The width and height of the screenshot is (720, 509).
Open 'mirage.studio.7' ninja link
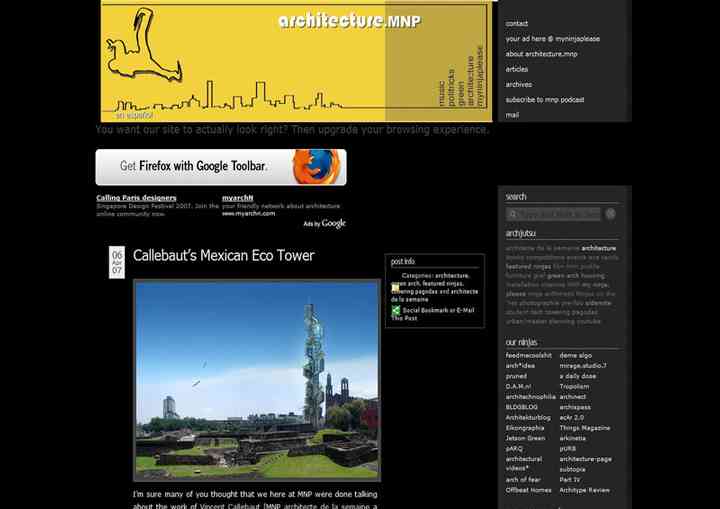583,366
